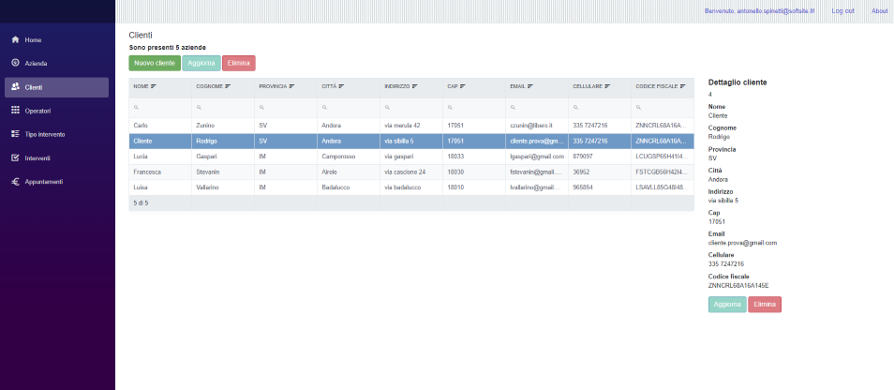This screenshot has width=894, height=390.
Task: Open the About link
Action: click(879, 11)
